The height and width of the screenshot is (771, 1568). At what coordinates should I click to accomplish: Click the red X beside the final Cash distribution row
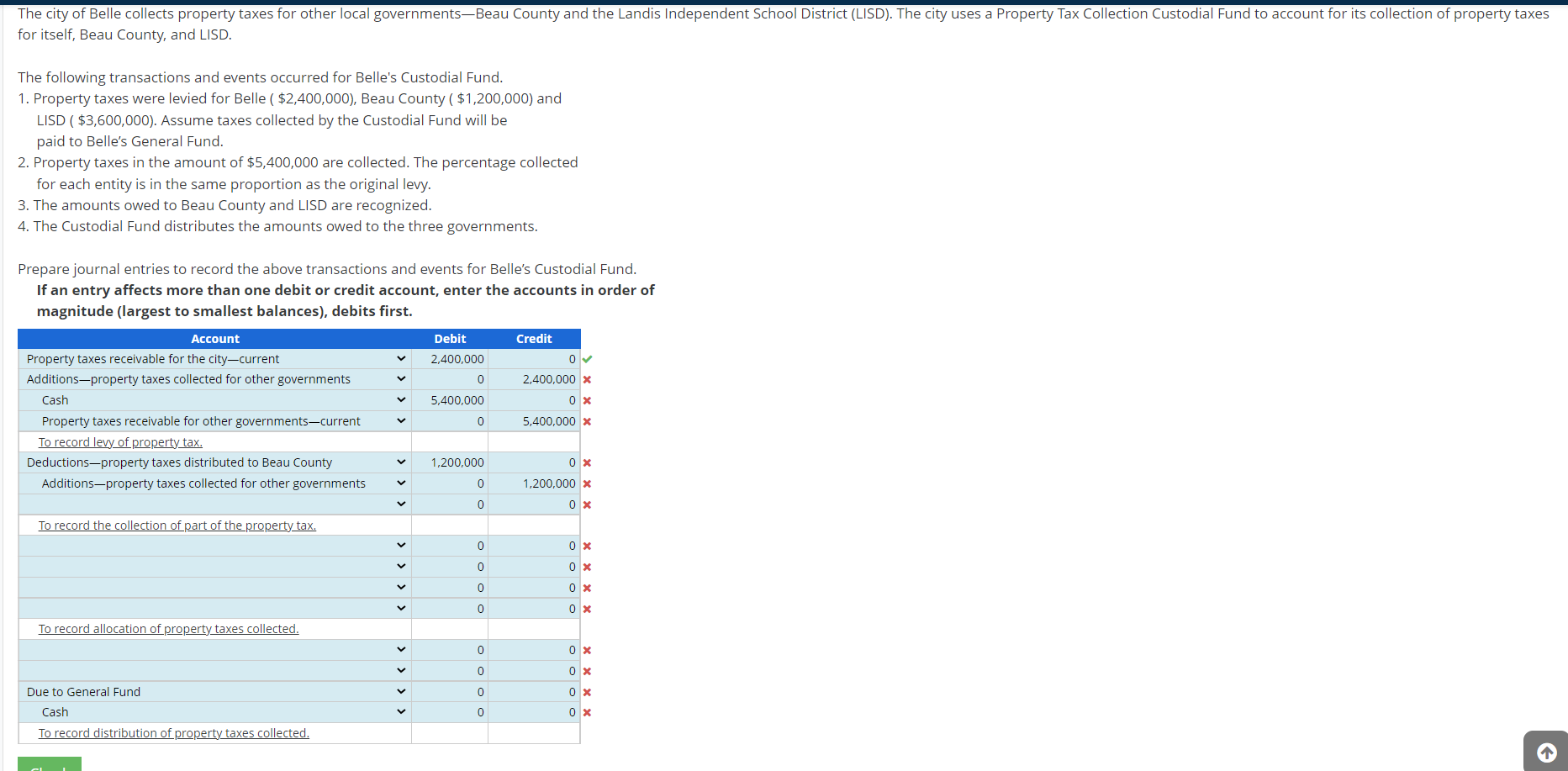(x=588, y=712)
